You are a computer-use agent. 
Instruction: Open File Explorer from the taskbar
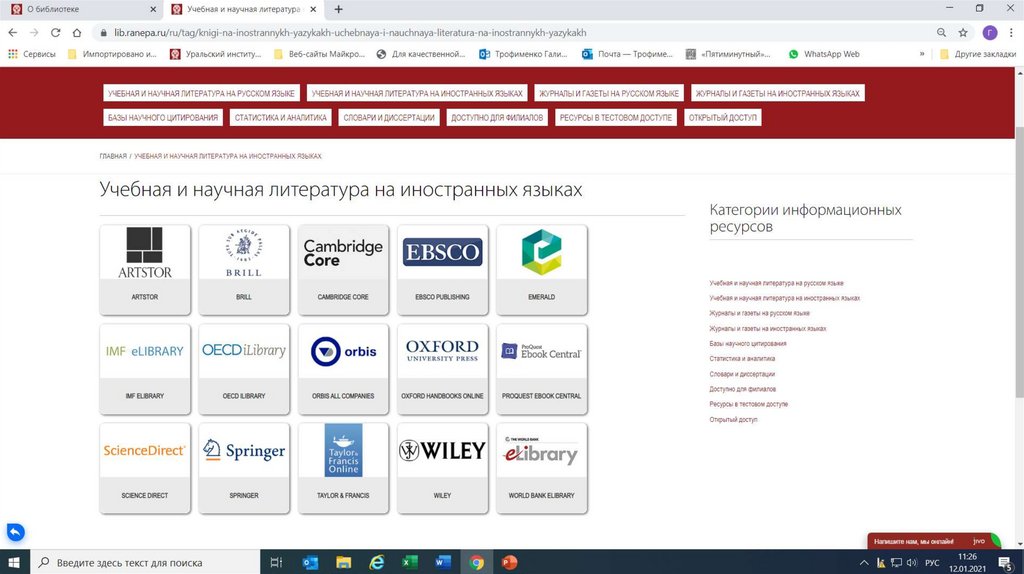tap(344, 562)
